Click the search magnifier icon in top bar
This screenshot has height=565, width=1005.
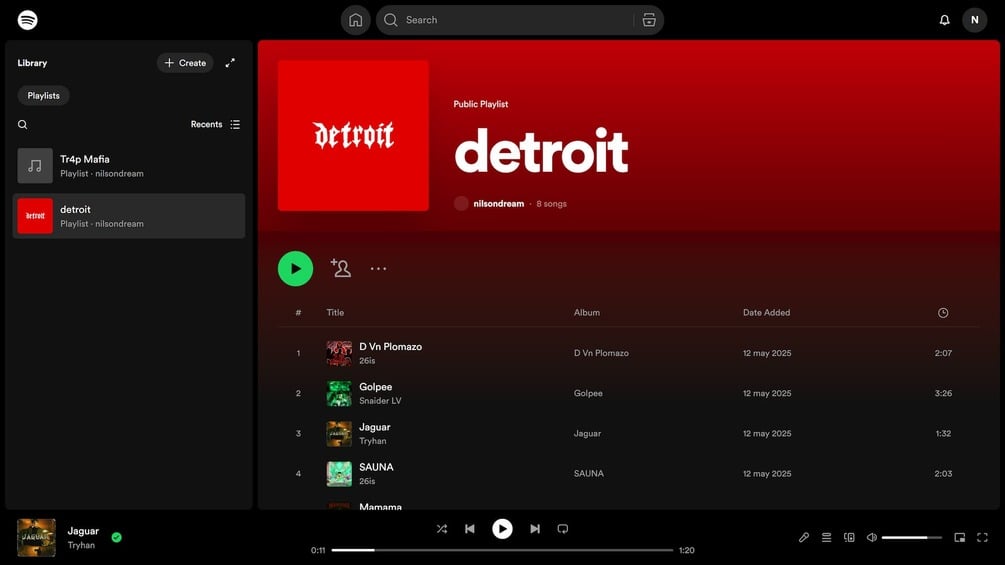click(x=390, y=20)
